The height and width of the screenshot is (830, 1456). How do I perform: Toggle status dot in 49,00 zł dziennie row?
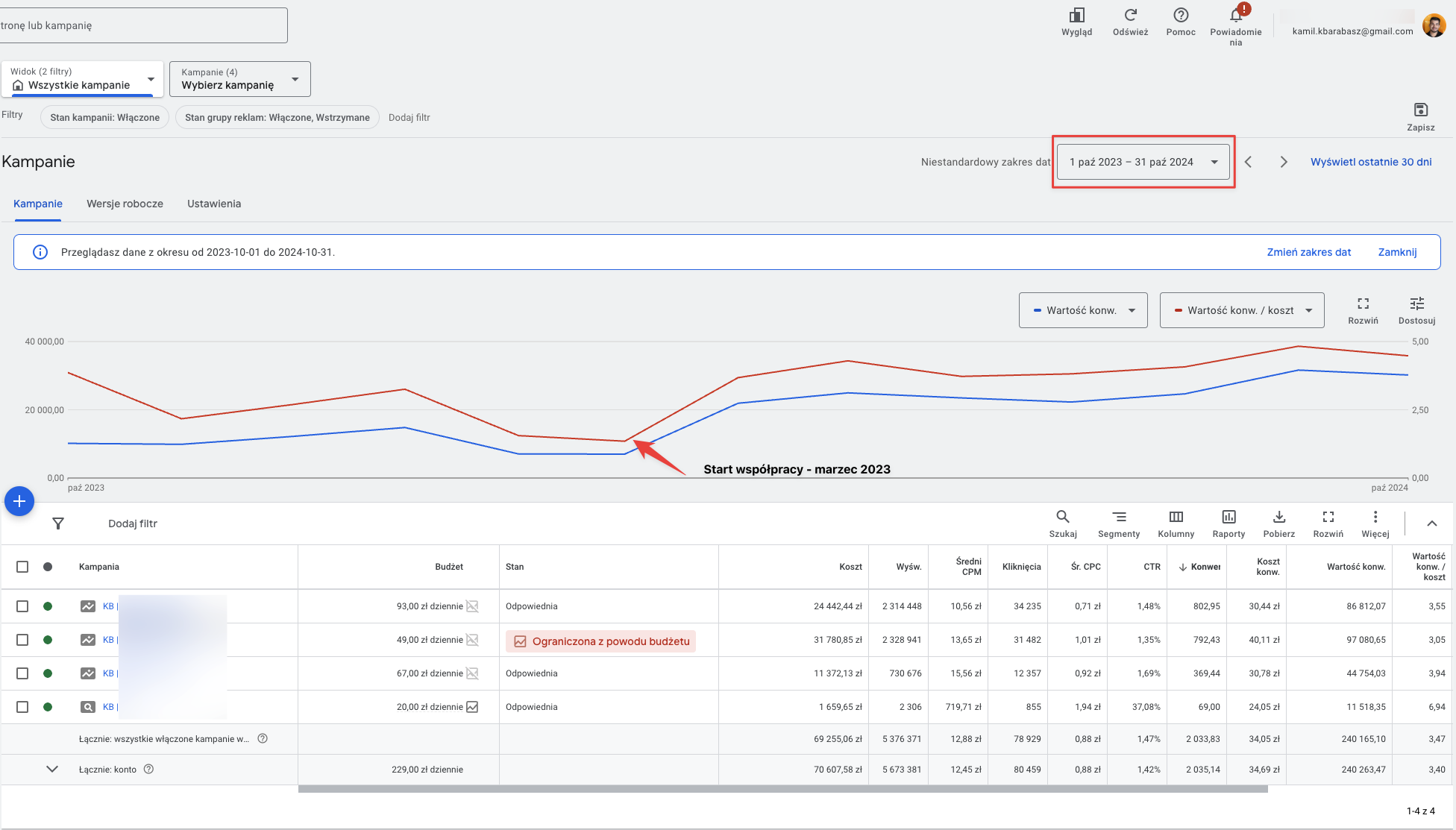click(48, 640)
